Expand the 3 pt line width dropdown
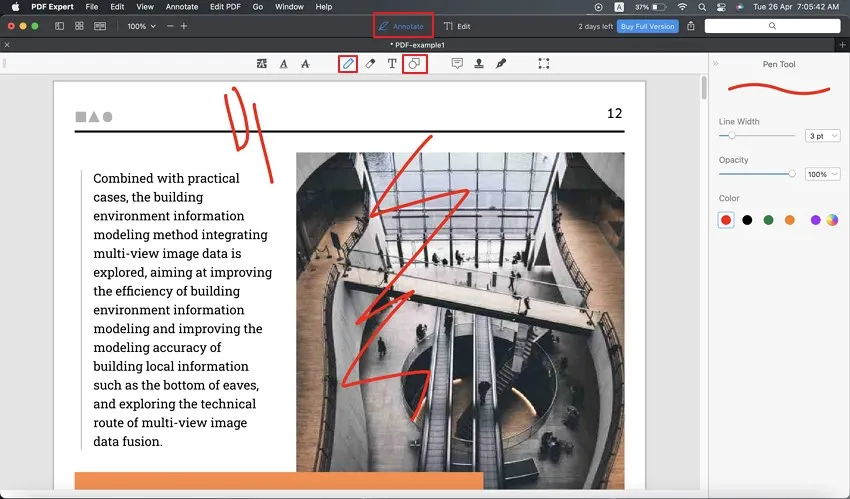850x499 pixels. [822, 135]
